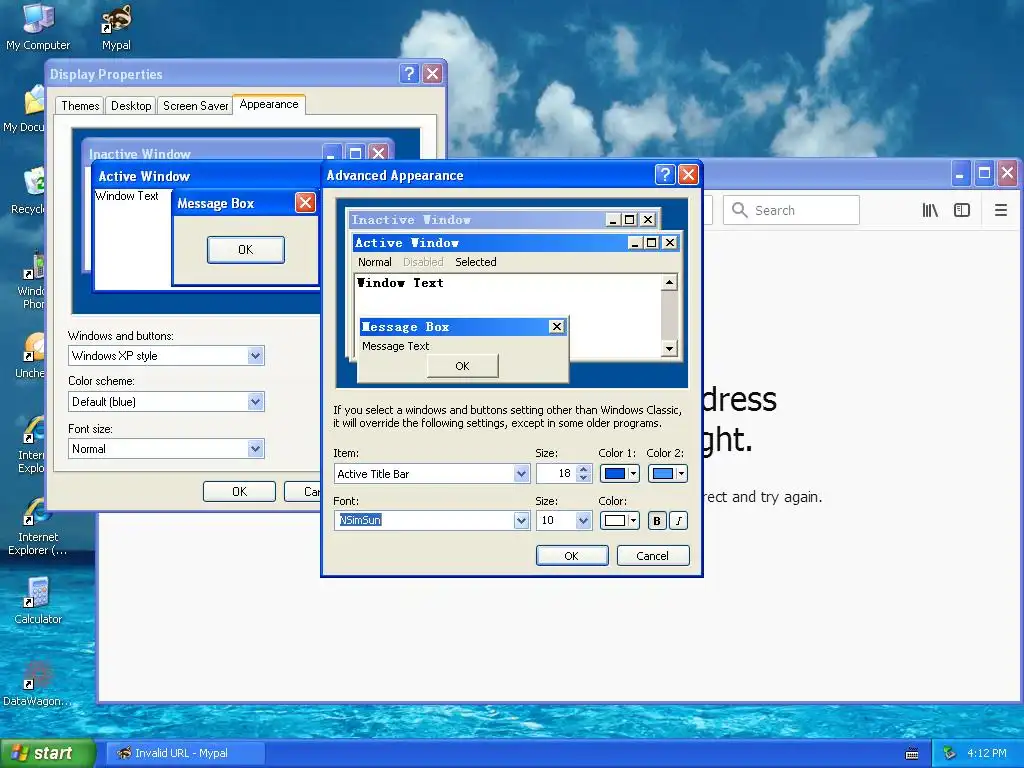Open Color 1 picker dropdown

click(619, 473)
